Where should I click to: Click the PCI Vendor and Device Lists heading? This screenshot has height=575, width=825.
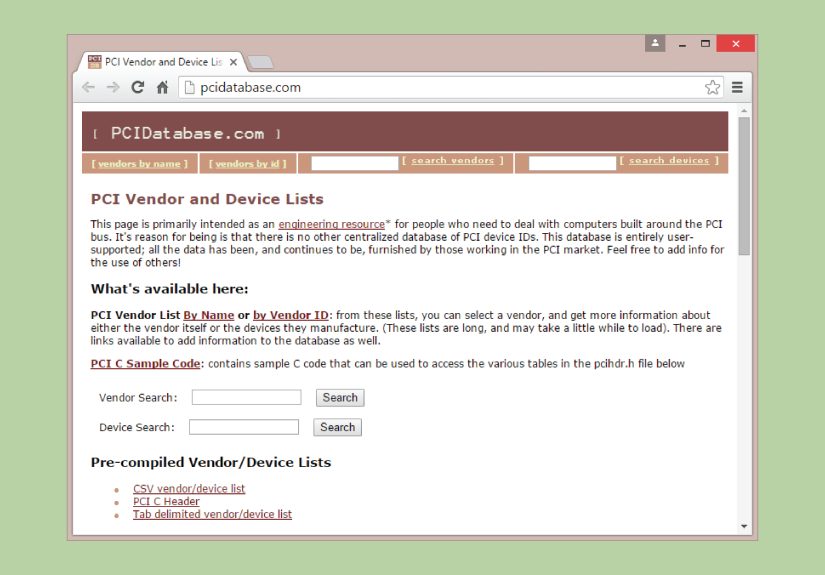(207, 199)
